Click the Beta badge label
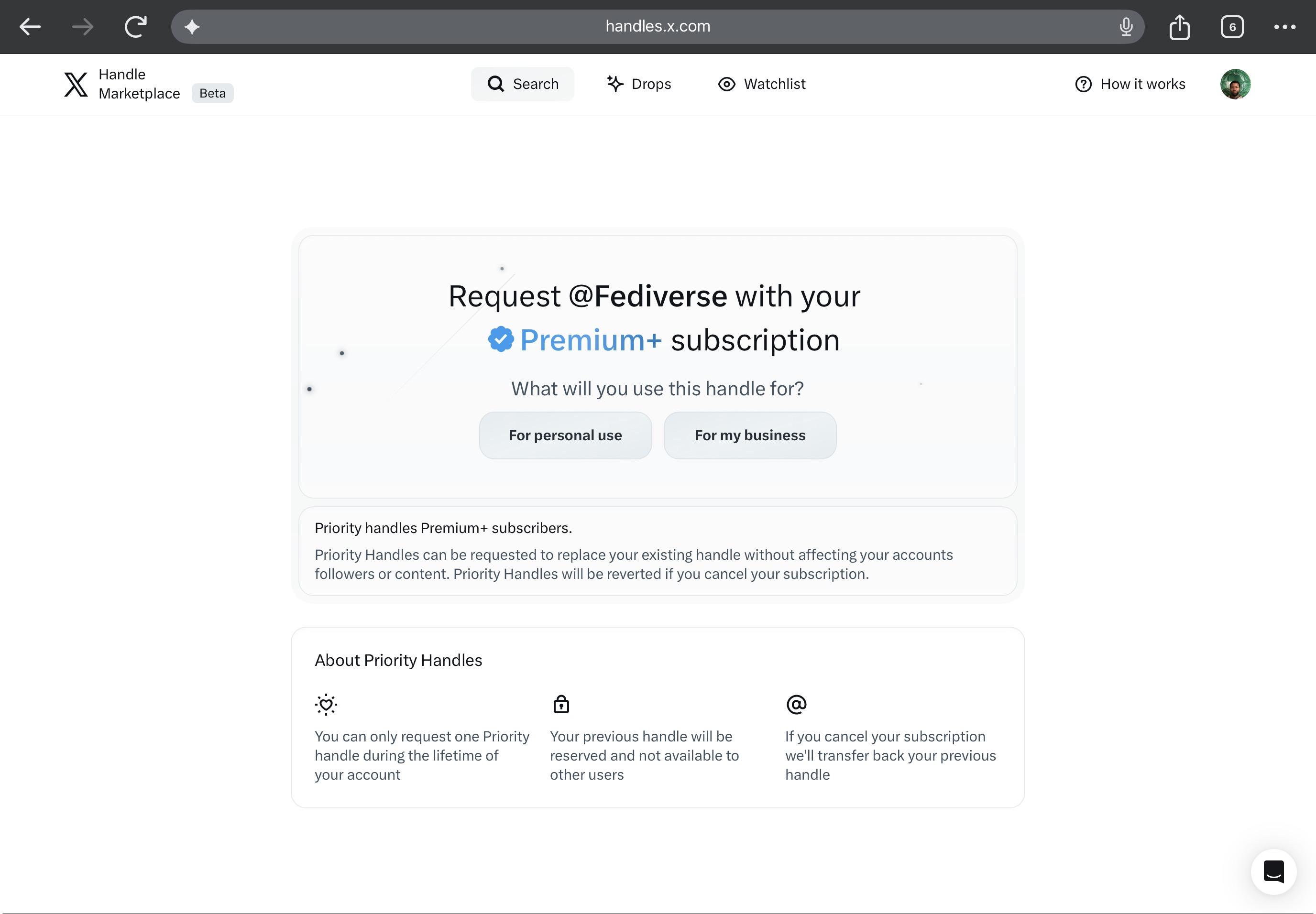Viewport: 1316px width, 914px height. tap(212, 93)
